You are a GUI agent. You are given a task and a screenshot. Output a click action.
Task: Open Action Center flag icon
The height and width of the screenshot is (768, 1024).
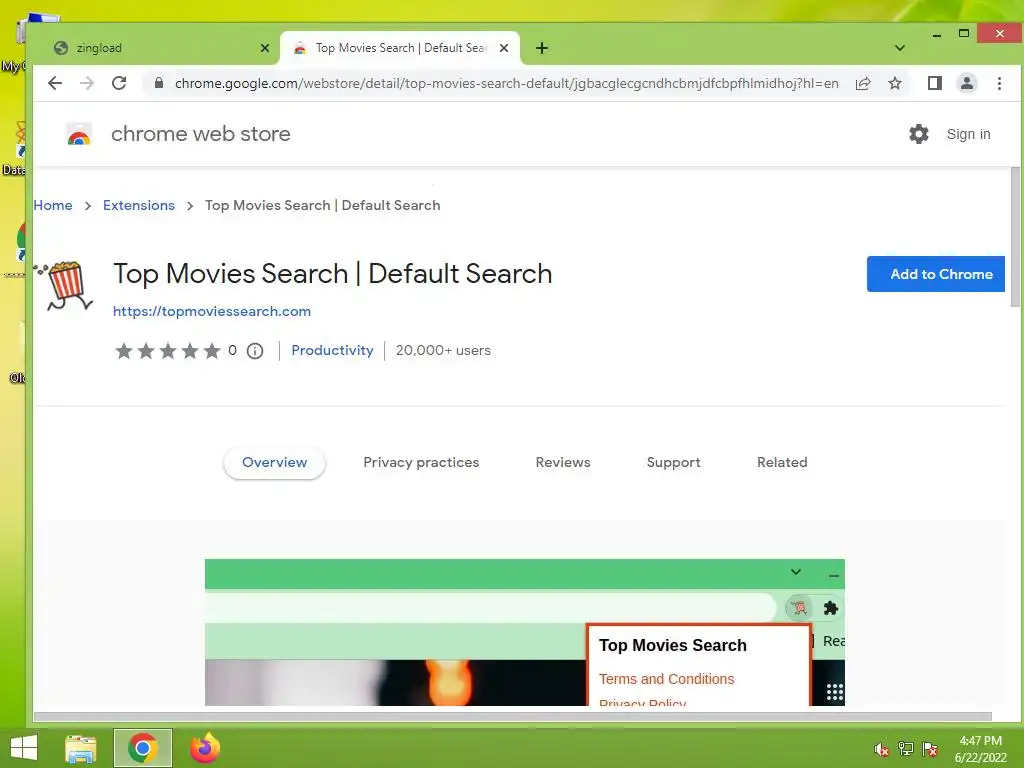[930, 749]
